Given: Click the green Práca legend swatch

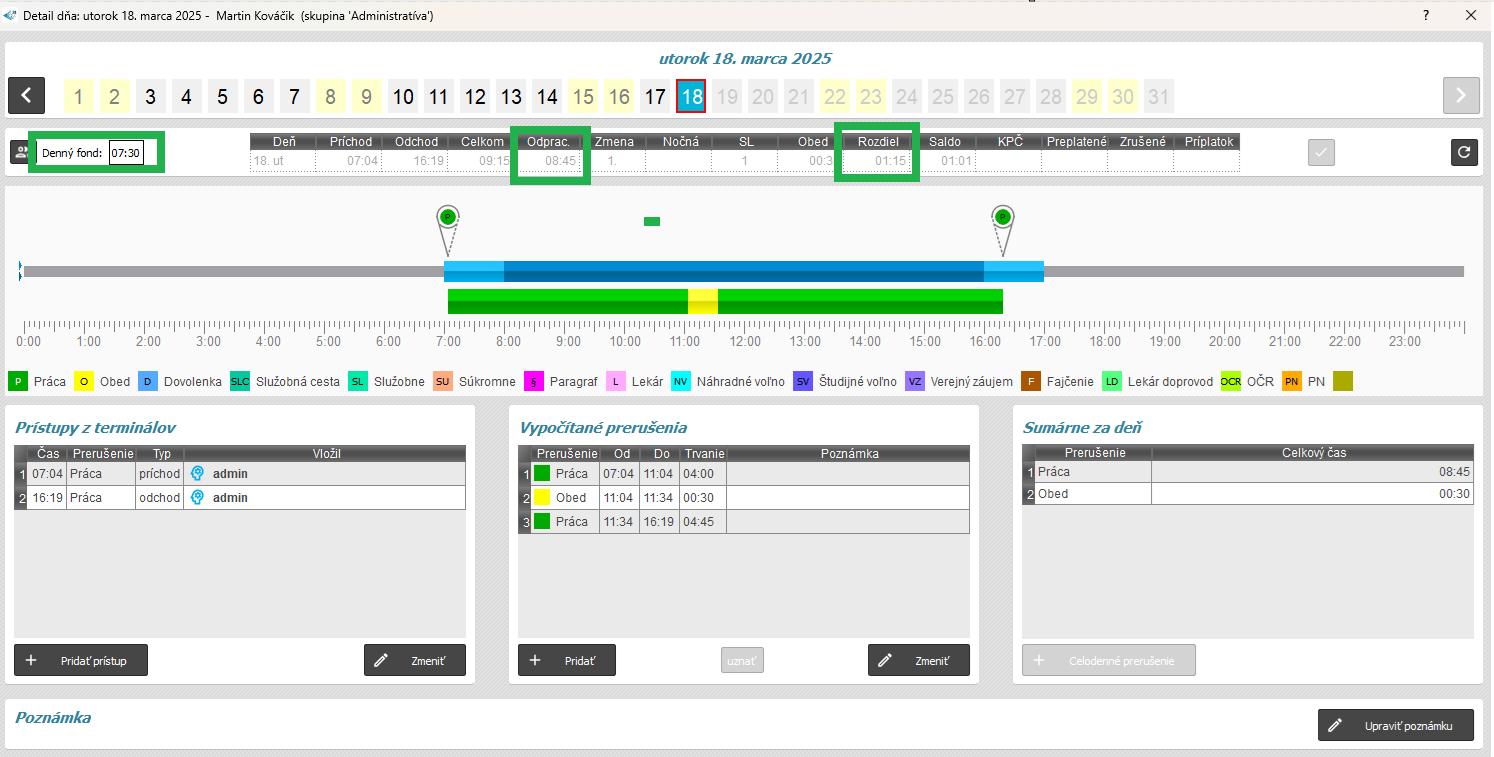Looking at the screenshot, I should tap(18, 381).
